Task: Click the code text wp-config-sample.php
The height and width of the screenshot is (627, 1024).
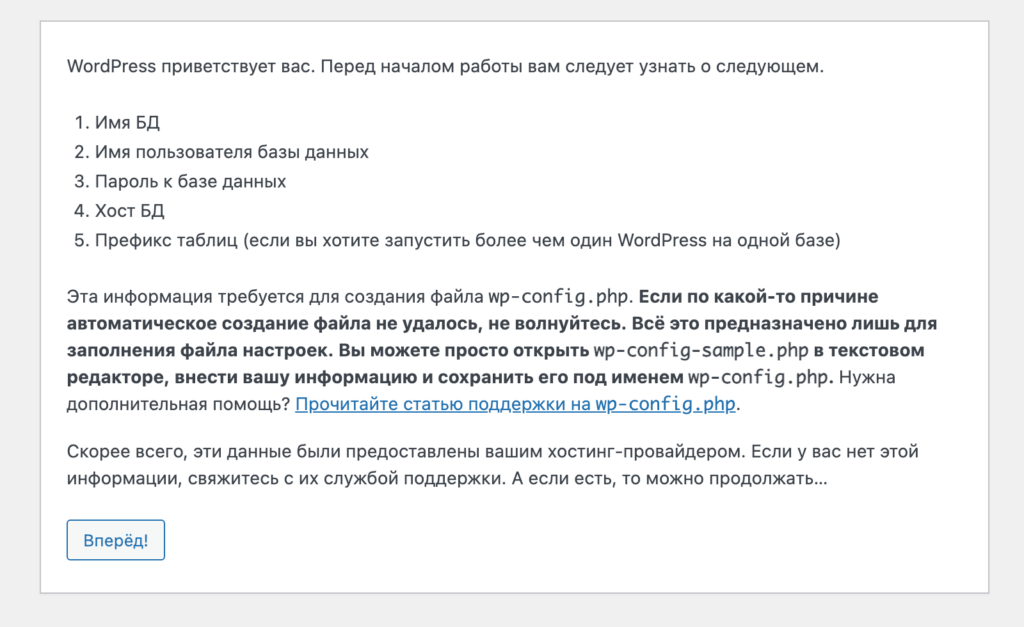Action: pyautogui.click(x=701, y=351)
